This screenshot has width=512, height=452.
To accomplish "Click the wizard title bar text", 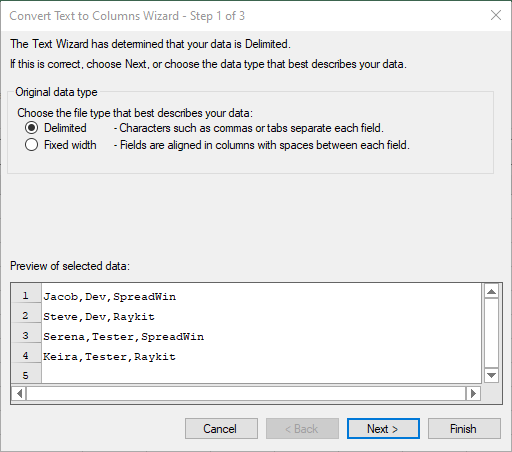I will tap(127, 16).
